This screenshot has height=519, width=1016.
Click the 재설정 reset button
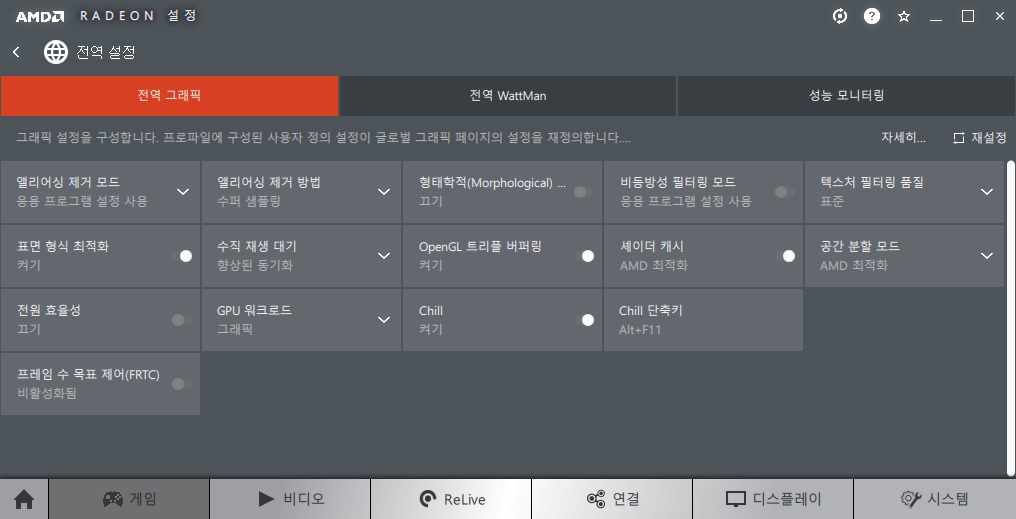click(x=980, y=138)
